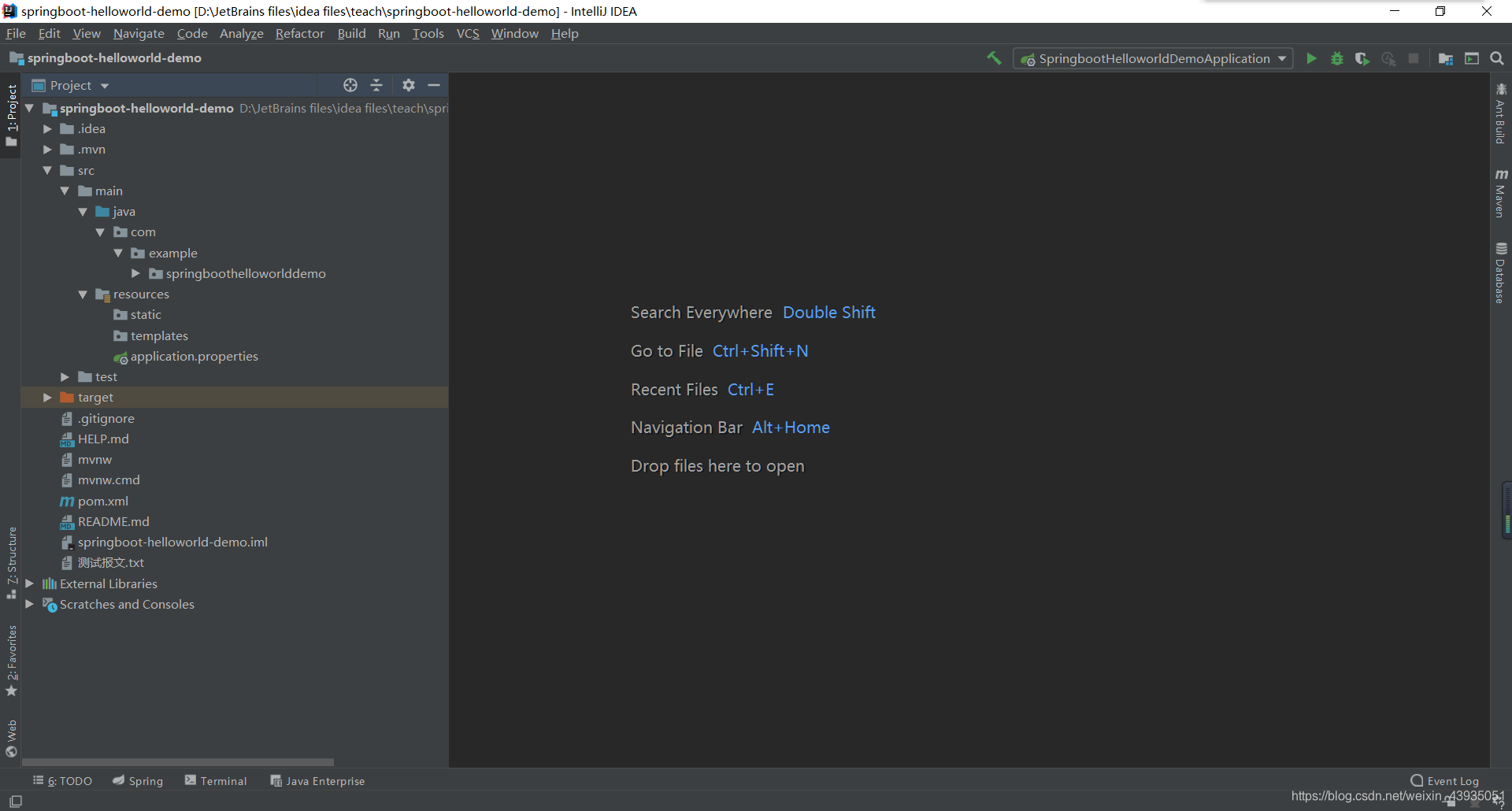This screenshot has width=1512, height=811.
Task: Open the Spring tool window
Action: (138, 781)
